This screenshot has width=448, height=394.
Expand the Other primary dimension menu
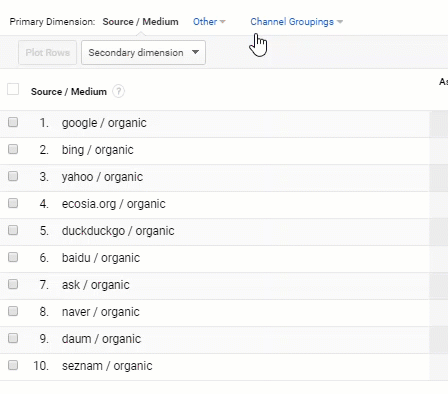pos(209,22)
